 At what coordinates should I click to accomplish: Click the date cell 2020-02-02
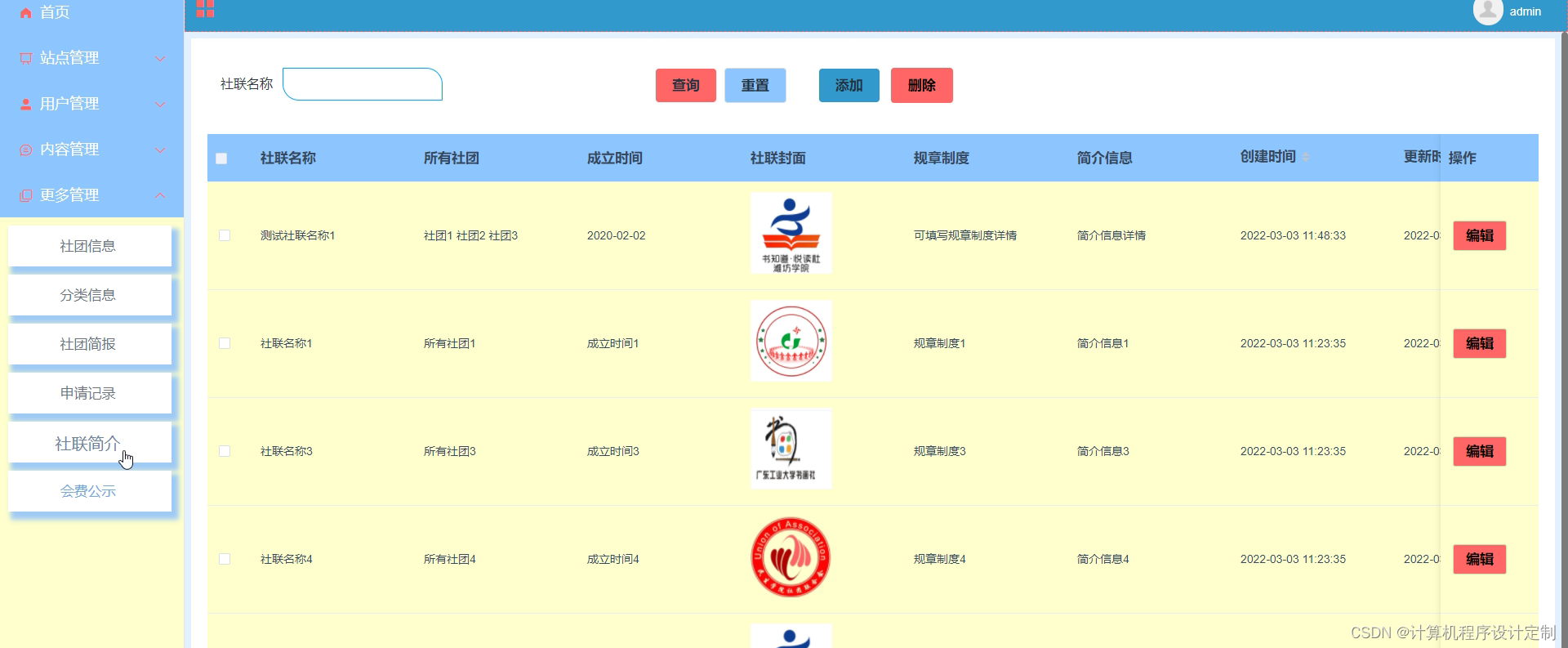pos(617,235)
